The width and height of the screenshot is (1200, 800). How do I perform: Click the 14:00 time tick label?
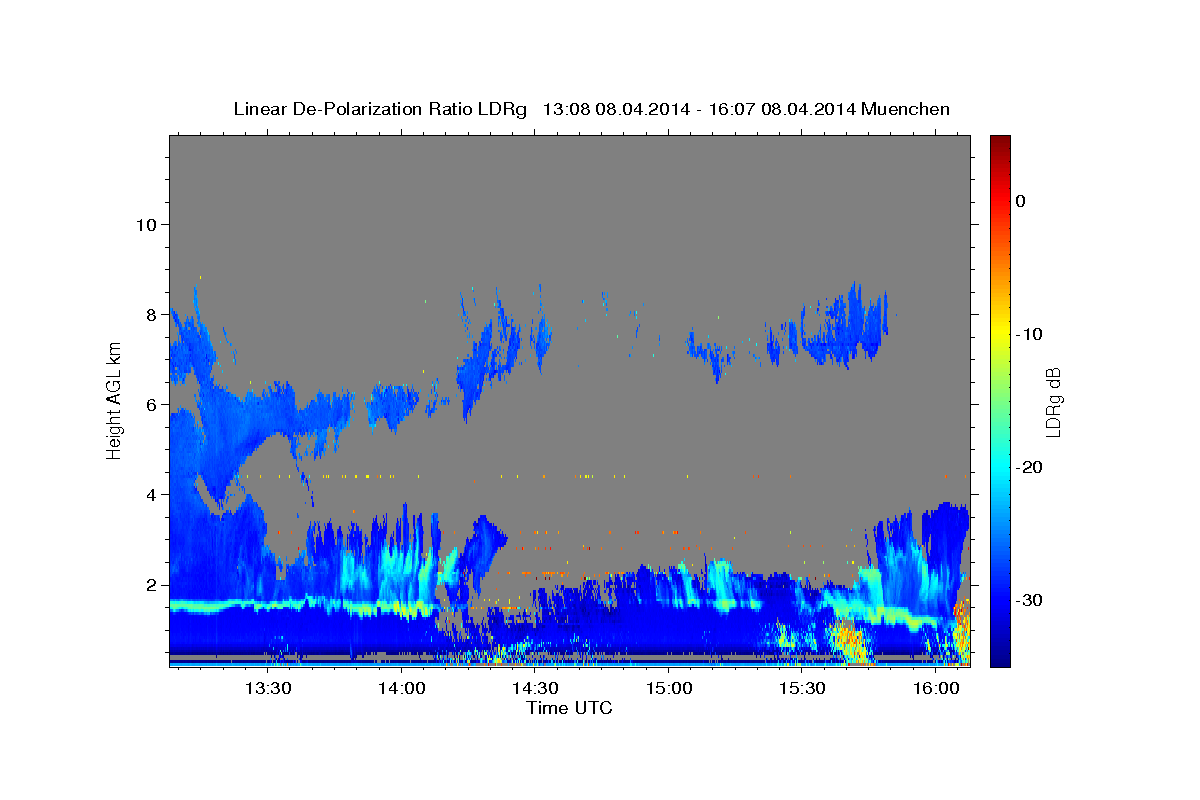[402, 688]
